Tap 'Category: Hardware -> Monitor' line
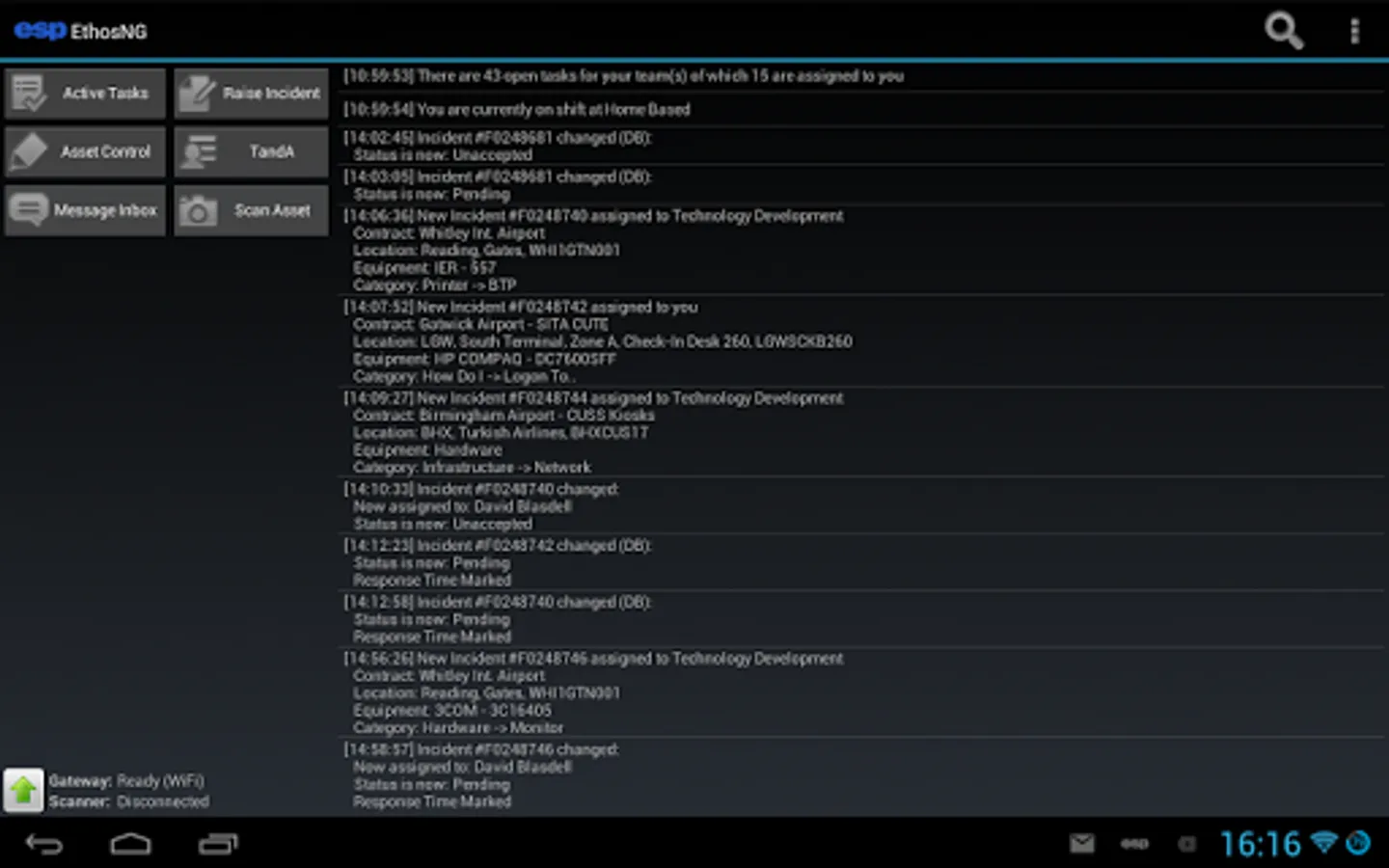This screenshot has width=1389, height=868. click(458, 728)
